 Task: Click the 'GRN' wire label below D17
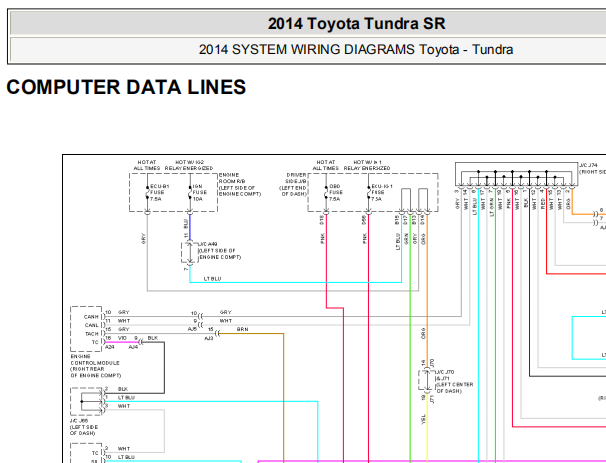tap(406, 239)
